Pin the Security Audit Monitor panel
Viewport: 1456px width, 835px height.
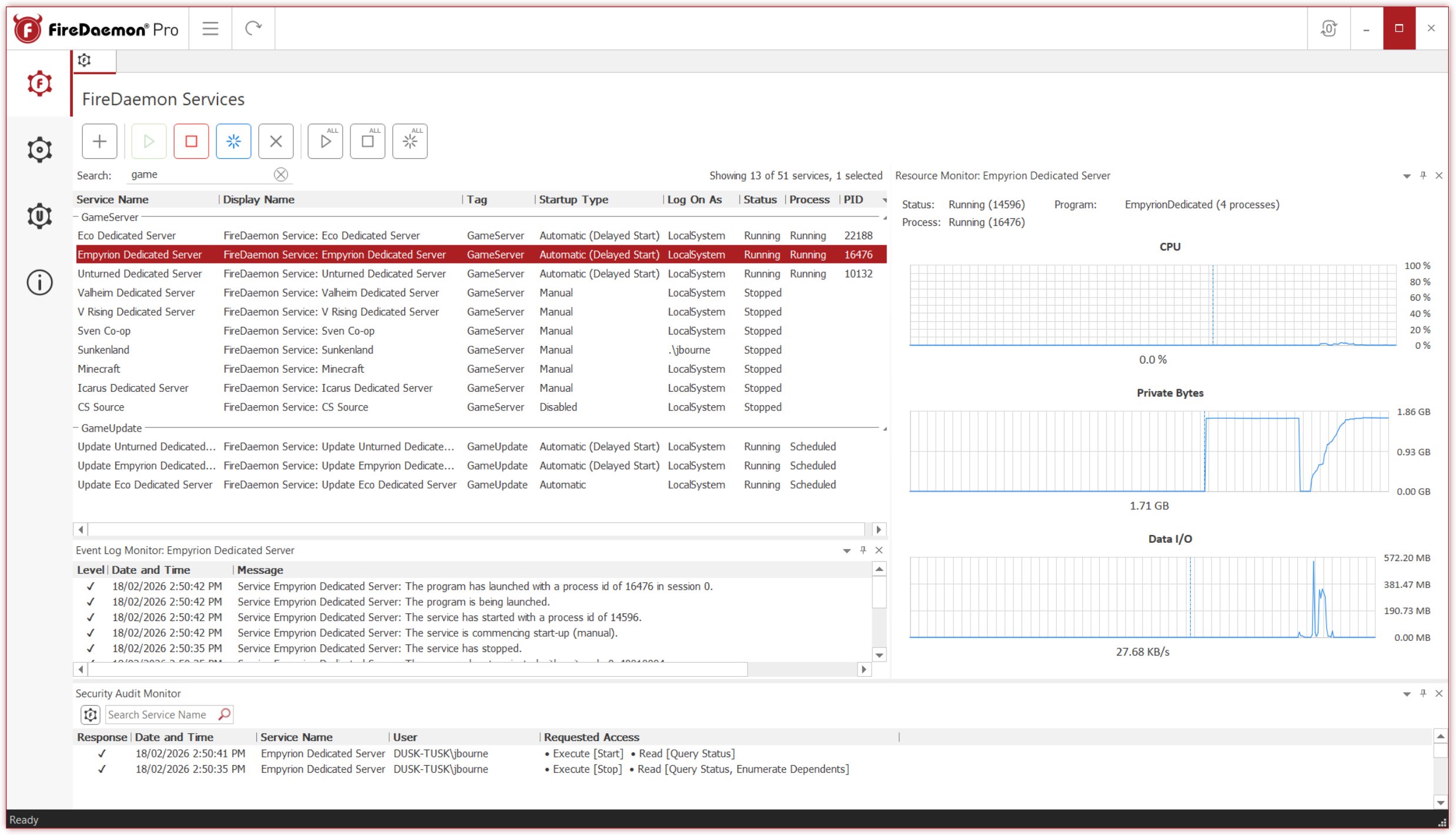pos(1423,693)
